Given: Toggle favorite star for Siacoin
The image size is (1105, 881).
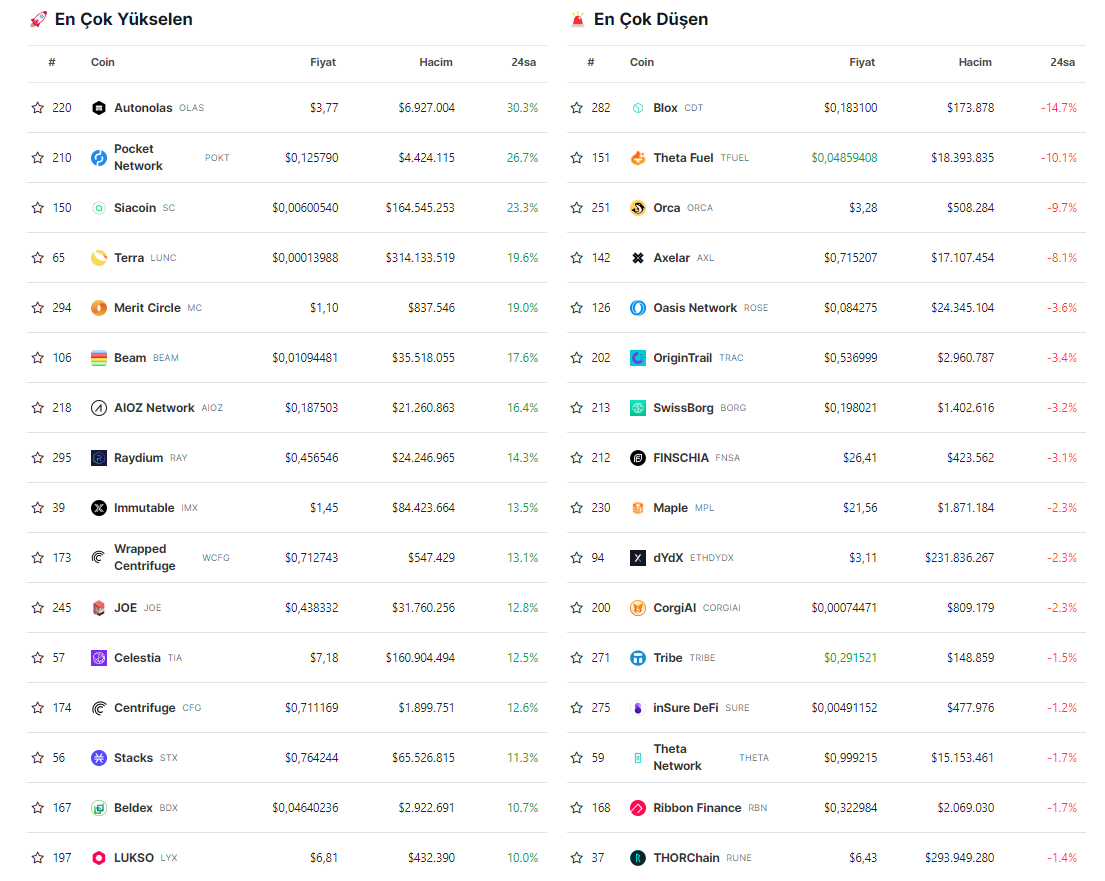Looking at the screenshot, I should click(x=38, y=208).
